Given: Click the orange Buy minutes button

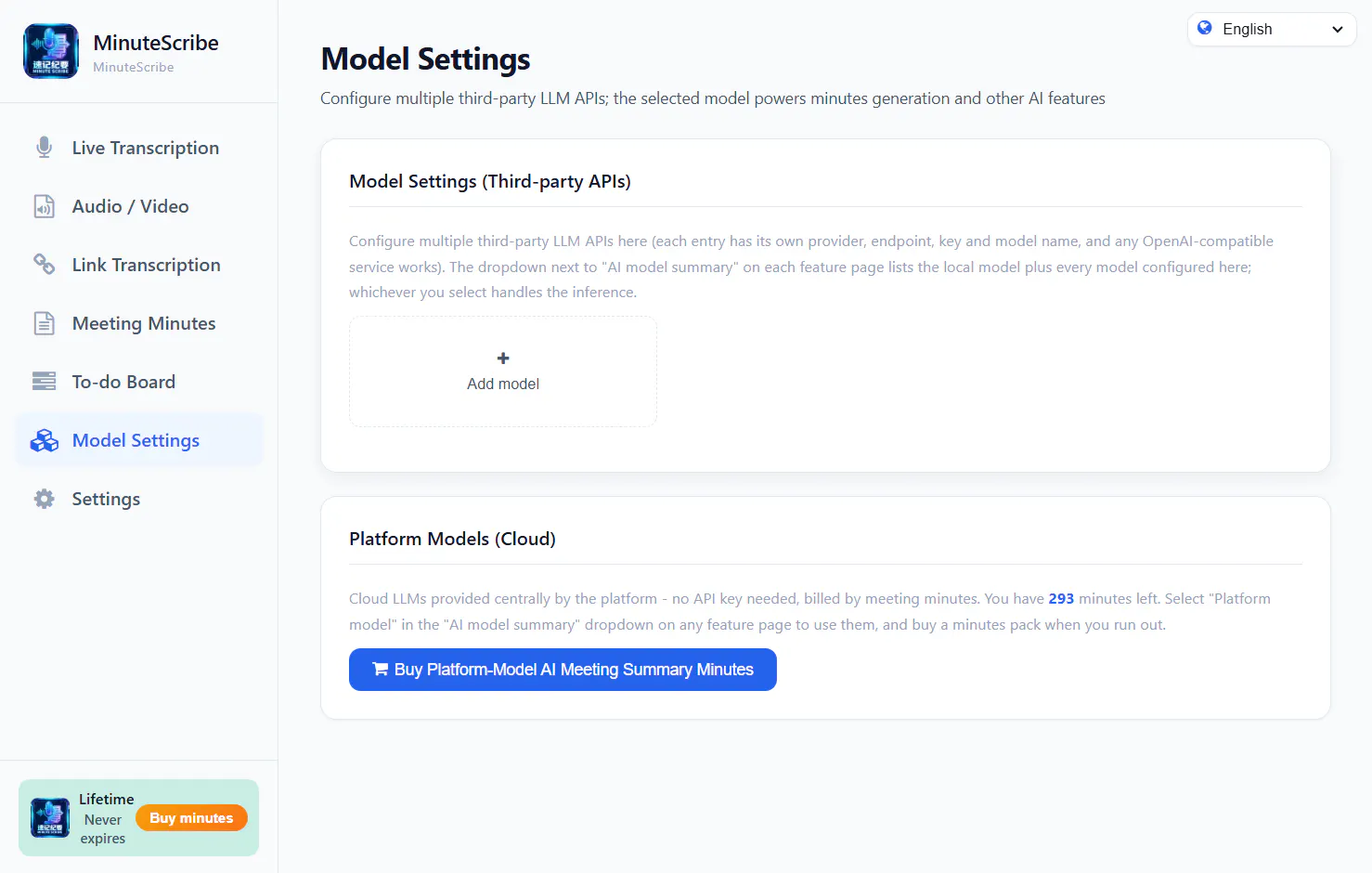Looking at the screenshot, I should tap(191, 818).
